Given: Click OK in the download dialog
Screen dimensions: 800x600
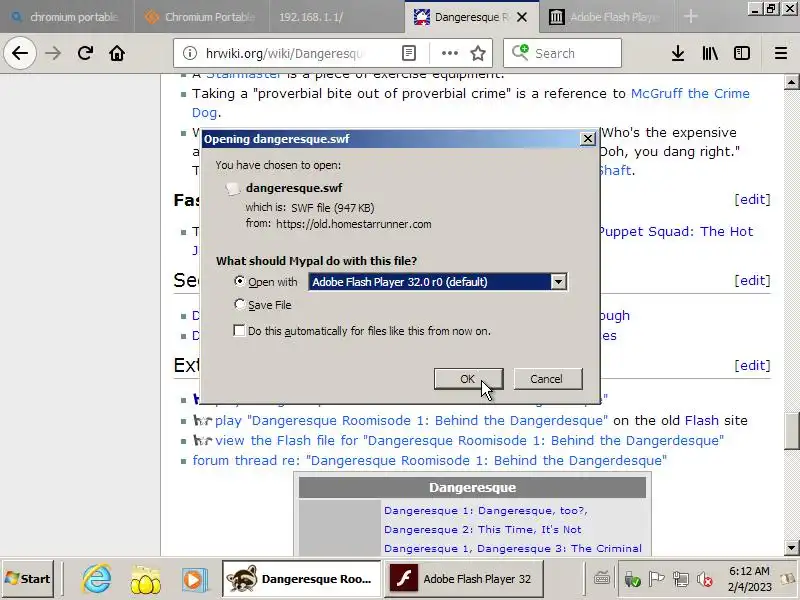Looking at the screenshot, I should pos(468,379).
